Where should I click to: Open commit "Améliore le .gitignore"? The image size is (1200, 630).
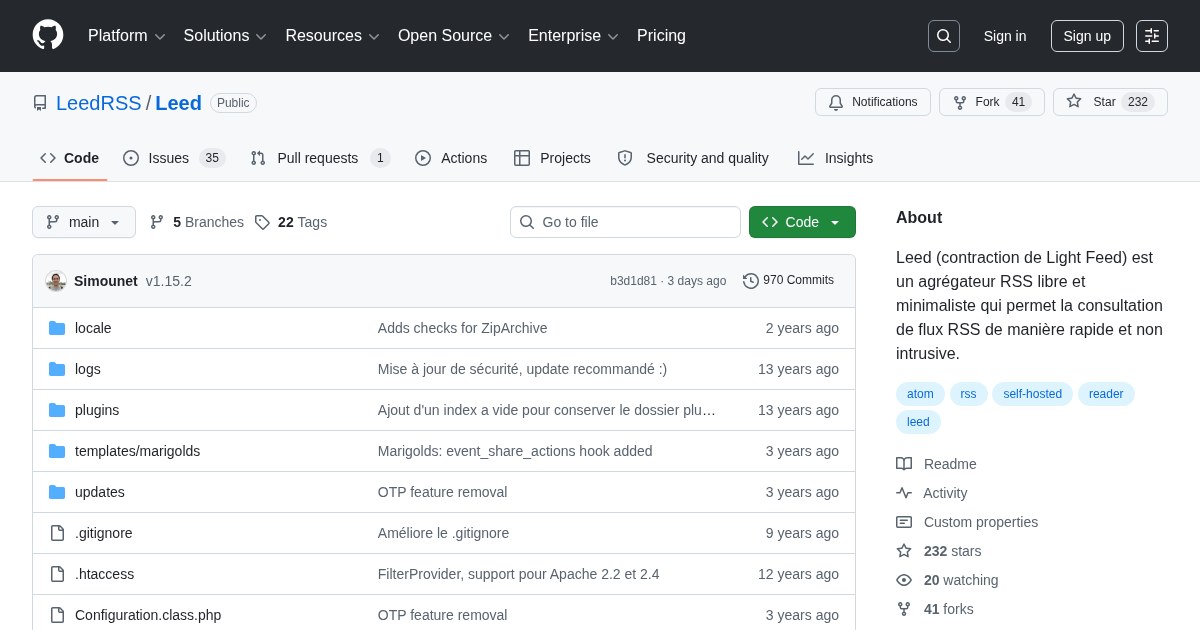tap(443, 533)
